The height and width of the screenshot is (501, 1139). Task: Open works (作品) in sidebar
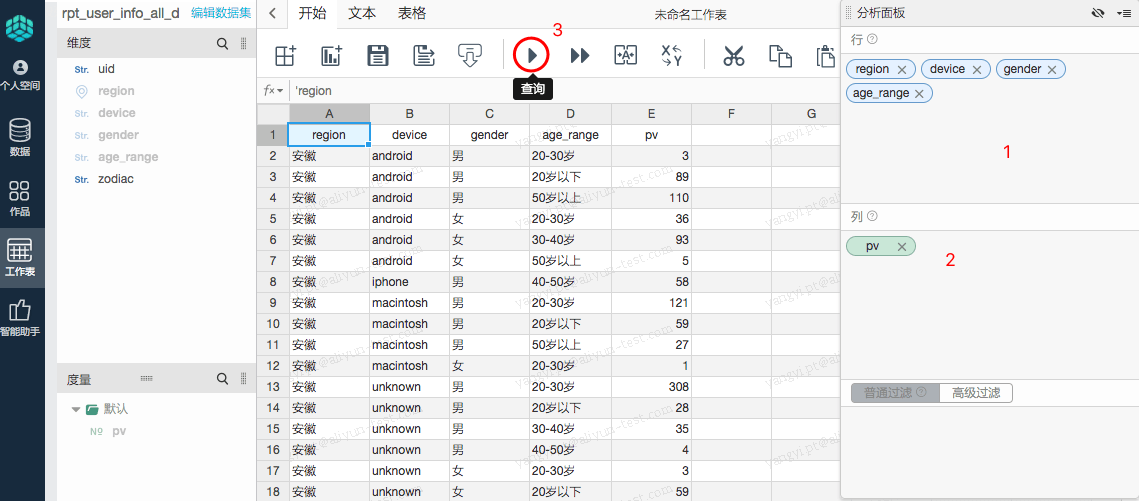[x=20, y=198]
